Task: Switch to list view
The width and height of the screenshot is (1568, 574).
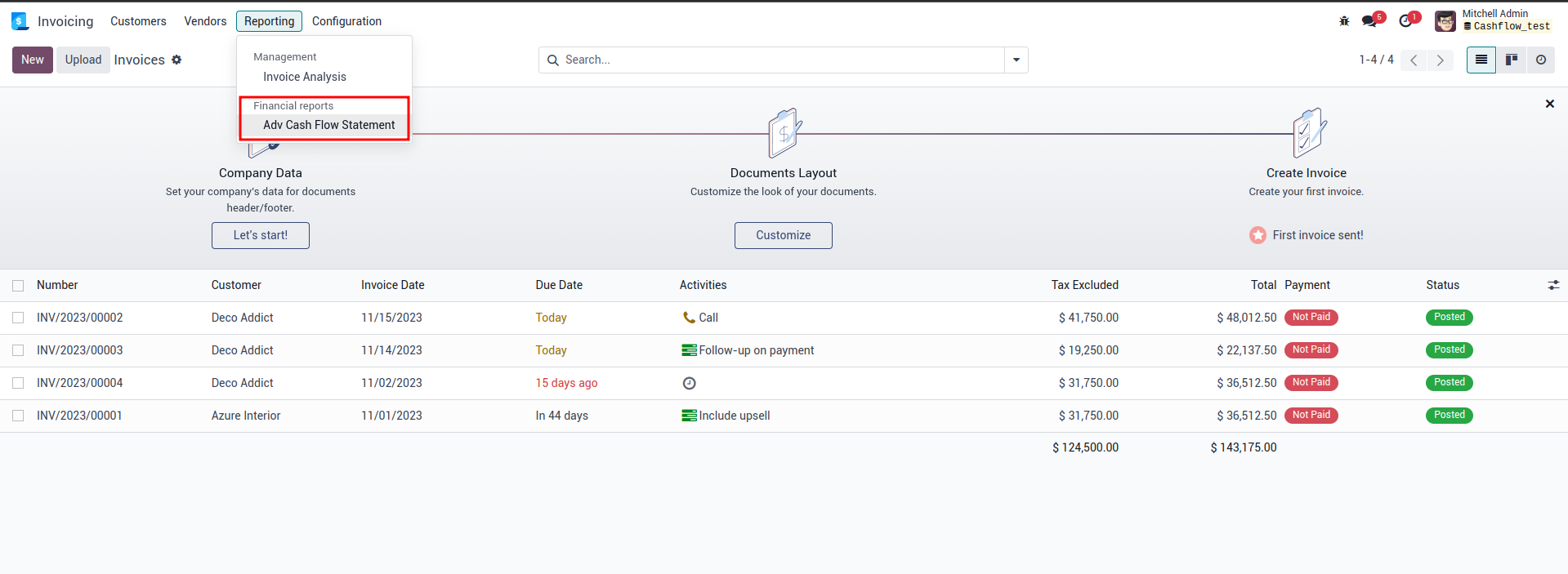Action: [x=1481, y=60]
